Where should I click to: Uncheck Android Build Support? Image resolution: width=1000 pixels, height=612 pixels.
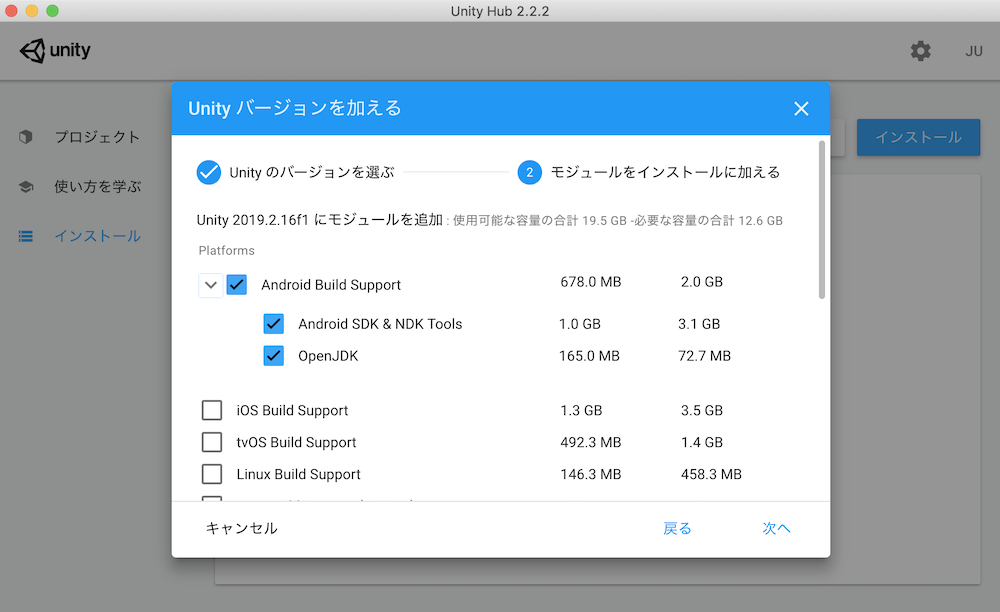click(x=237, y=284)
